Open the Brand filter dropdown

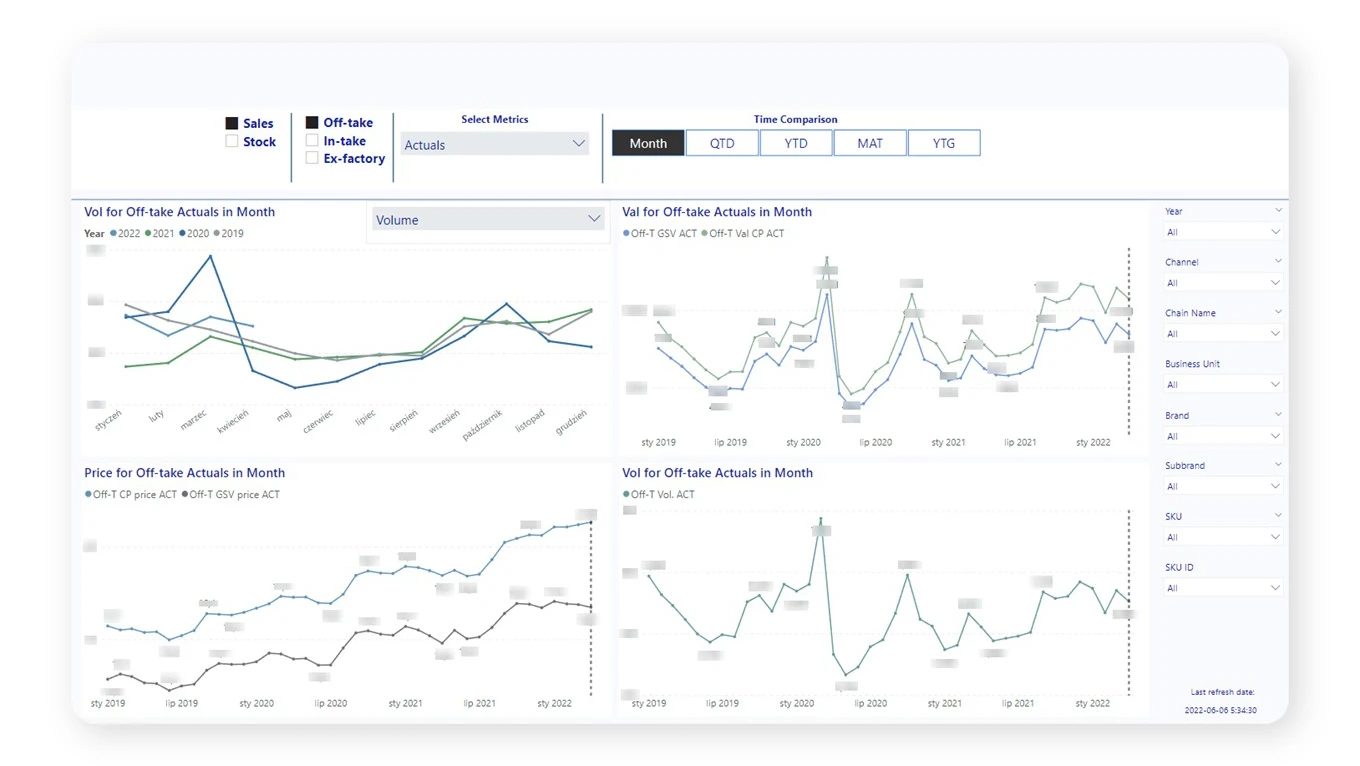pos(1222,436)
